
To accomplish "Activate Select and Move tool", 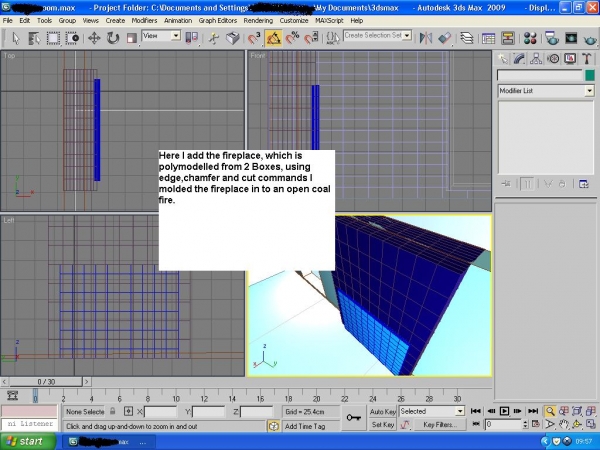I will [x=94, y=38].
